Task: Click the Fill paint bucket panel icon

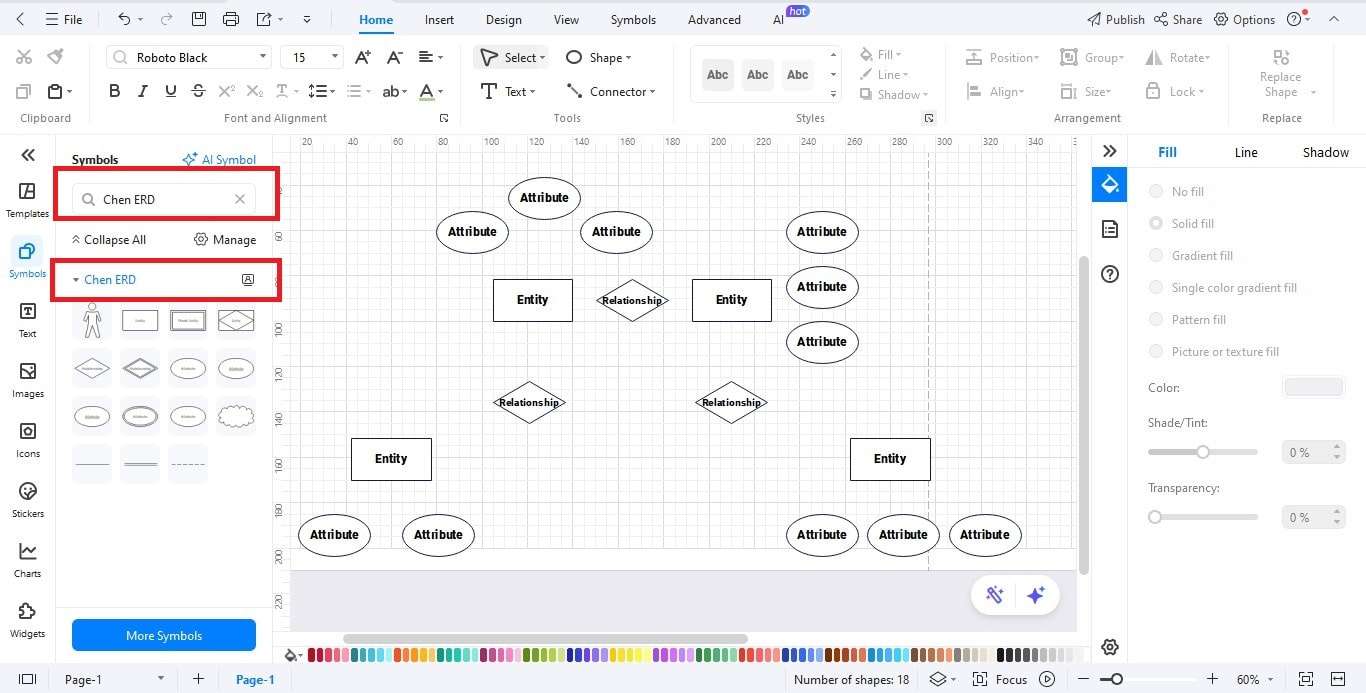Action: pyautogui.click(x=1109, y=185)
